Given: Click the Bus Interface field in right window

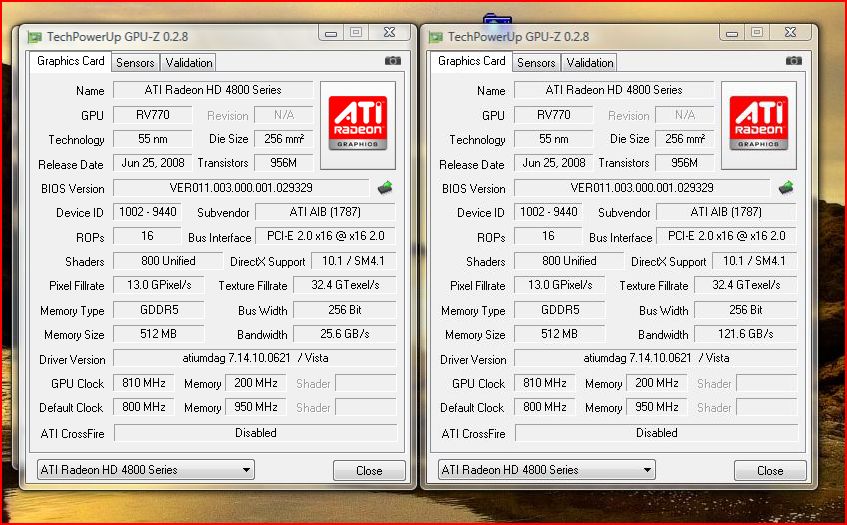Looking at the screenshot, I should [x=726, y=236].
